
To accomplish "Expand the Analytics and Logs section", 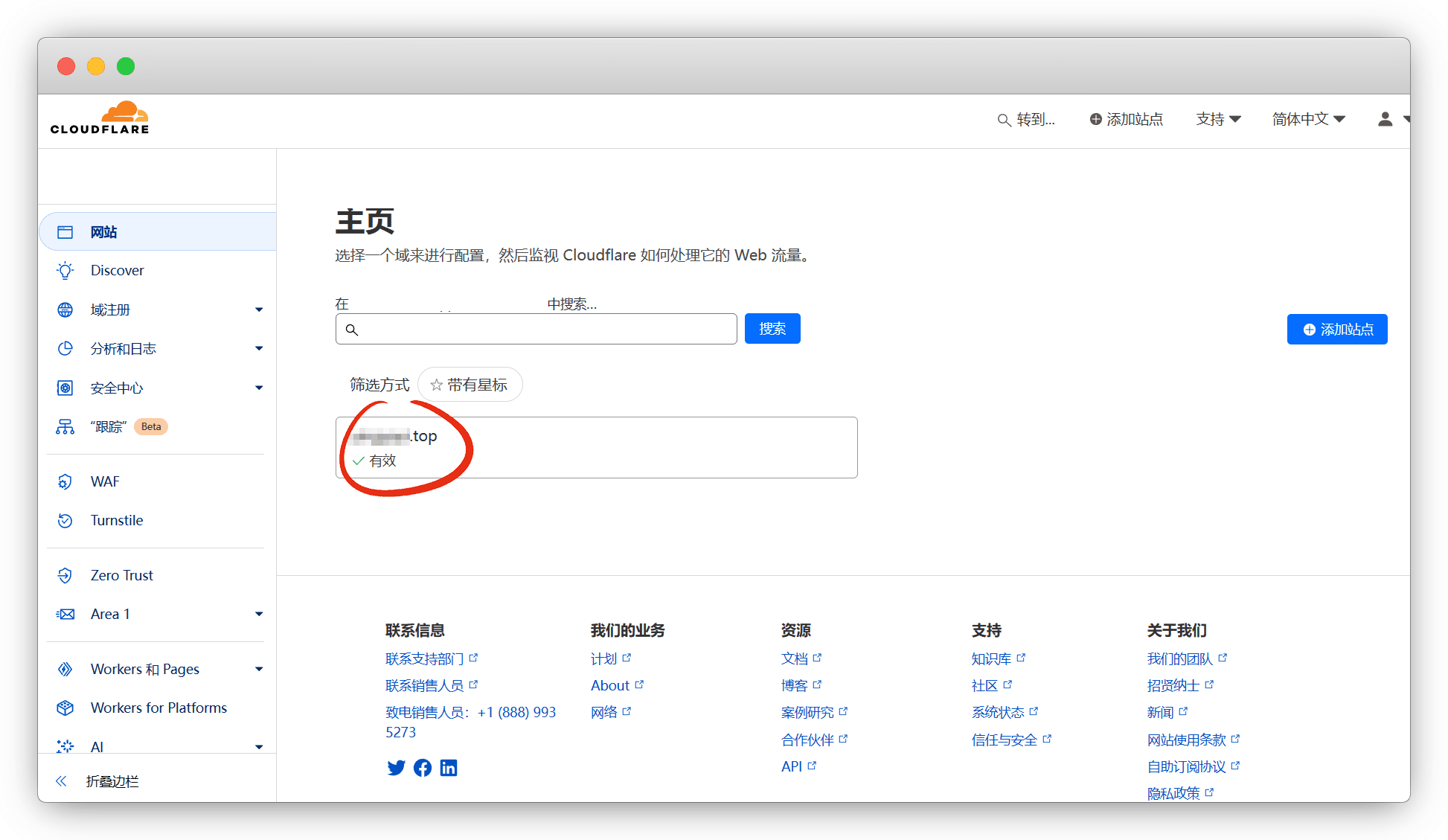I will (259, 348).
